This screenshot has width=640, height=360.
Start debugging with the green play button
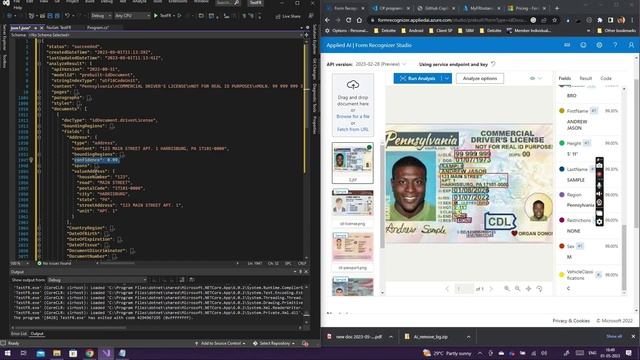156,16
